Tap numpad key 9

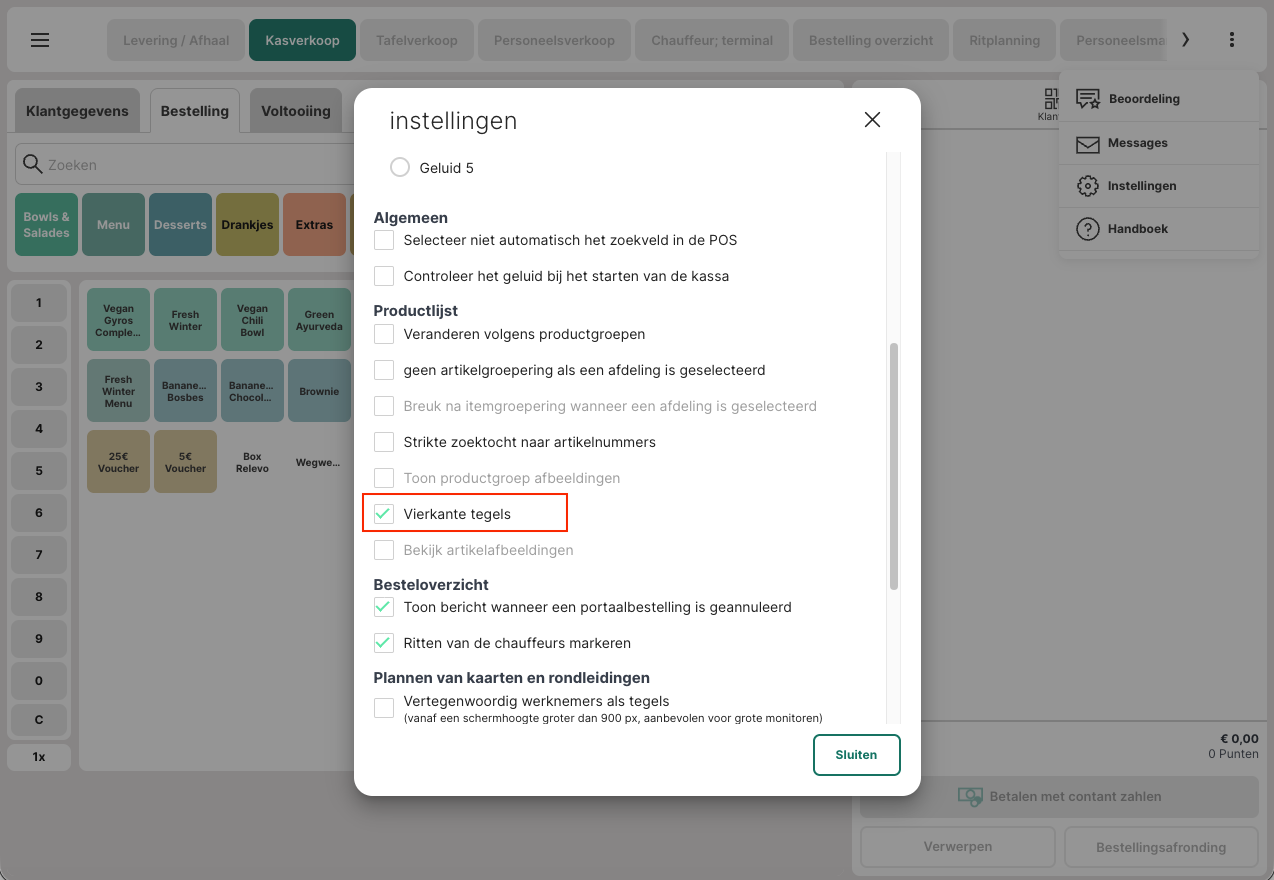point(39,639)
